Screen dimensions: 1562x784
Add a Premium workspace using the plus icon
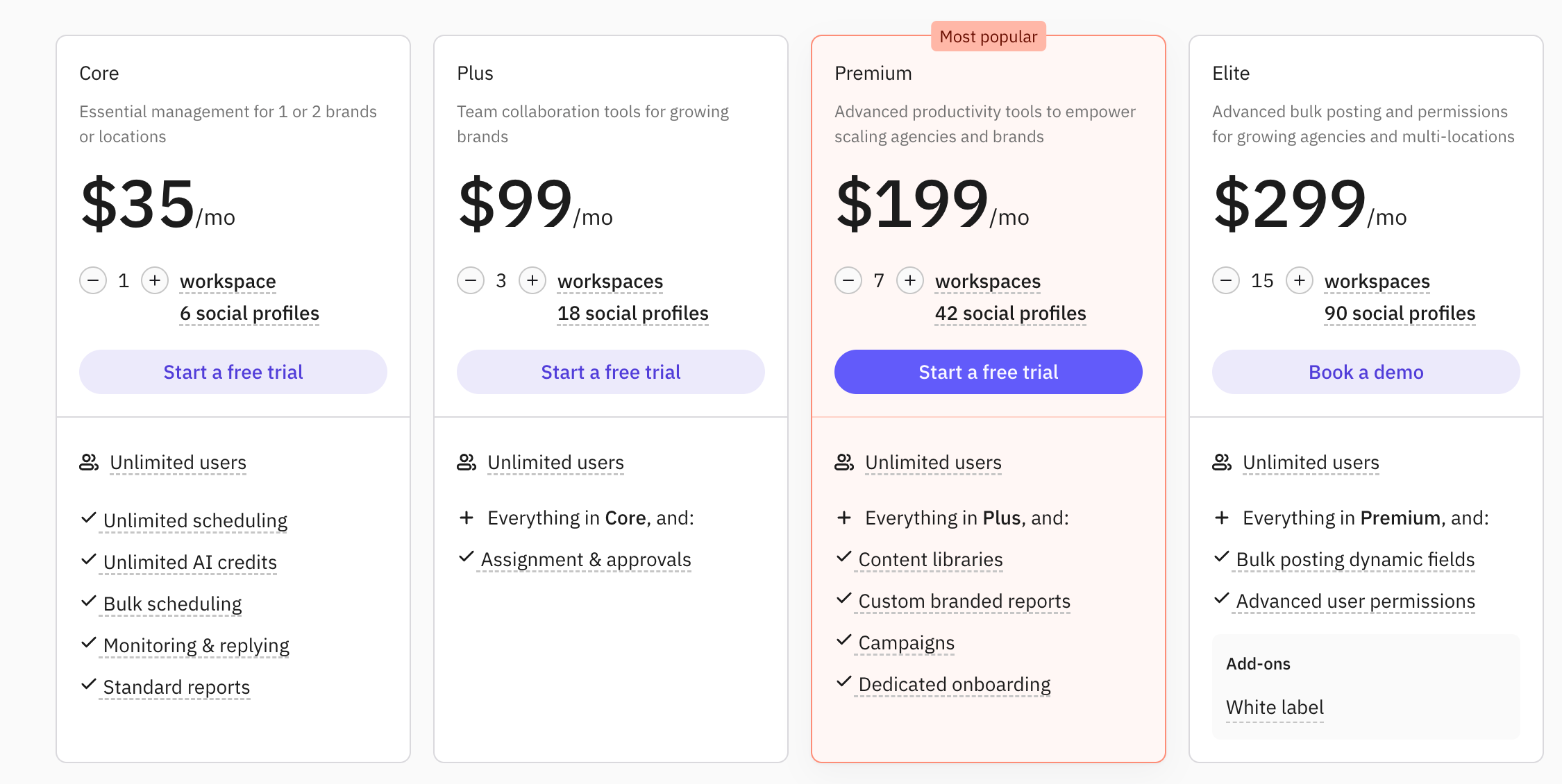click(x=910, y=281)
